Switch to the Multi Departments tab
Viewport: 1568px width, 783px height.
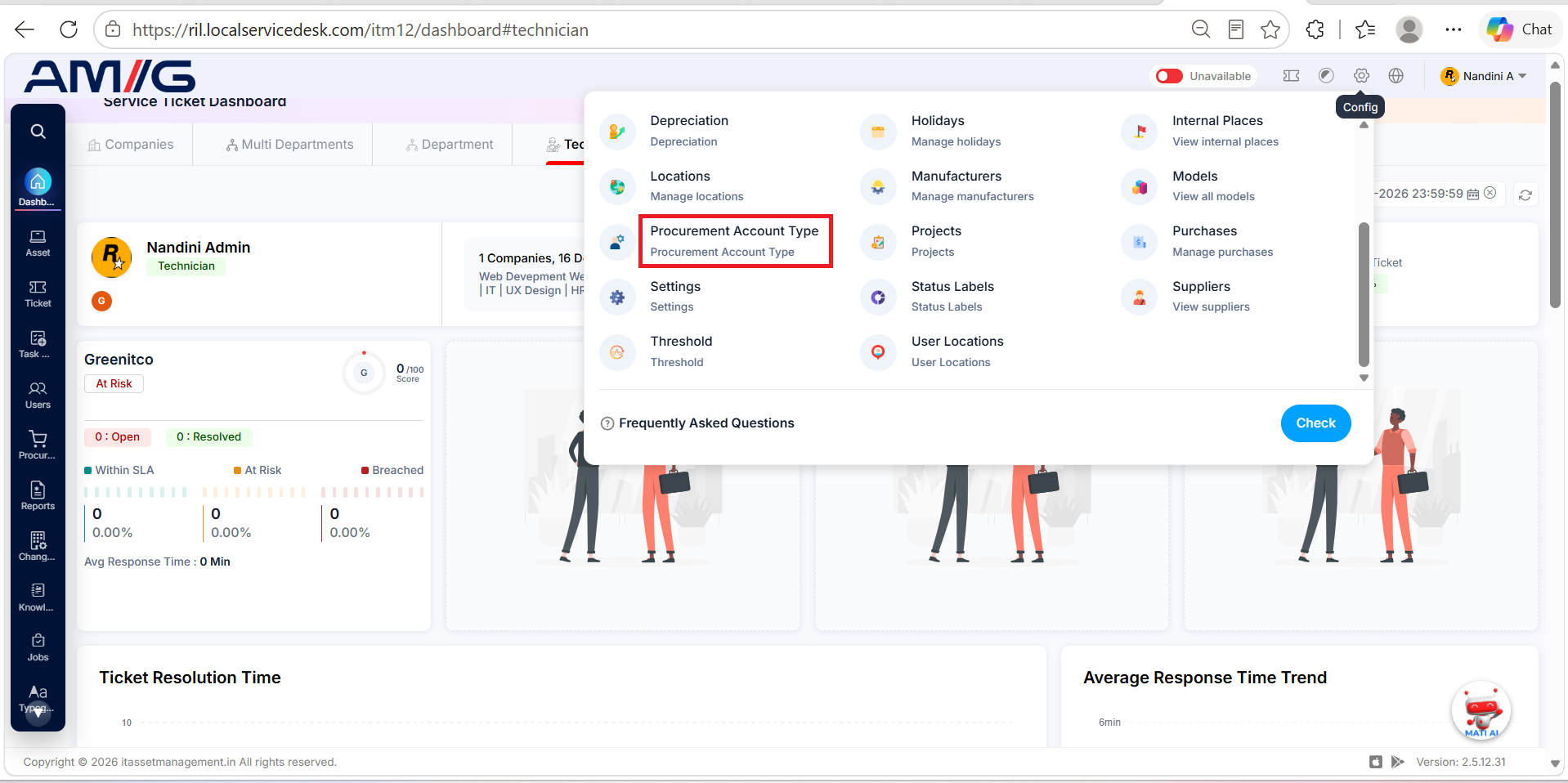pyautogui.click(x=290, y=145)
